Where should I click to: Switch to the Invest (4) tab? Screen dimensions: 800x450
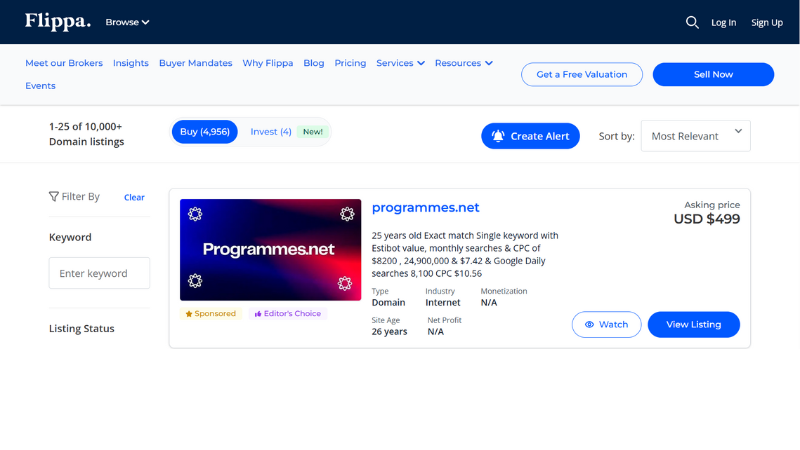click(x=271, y=132)
